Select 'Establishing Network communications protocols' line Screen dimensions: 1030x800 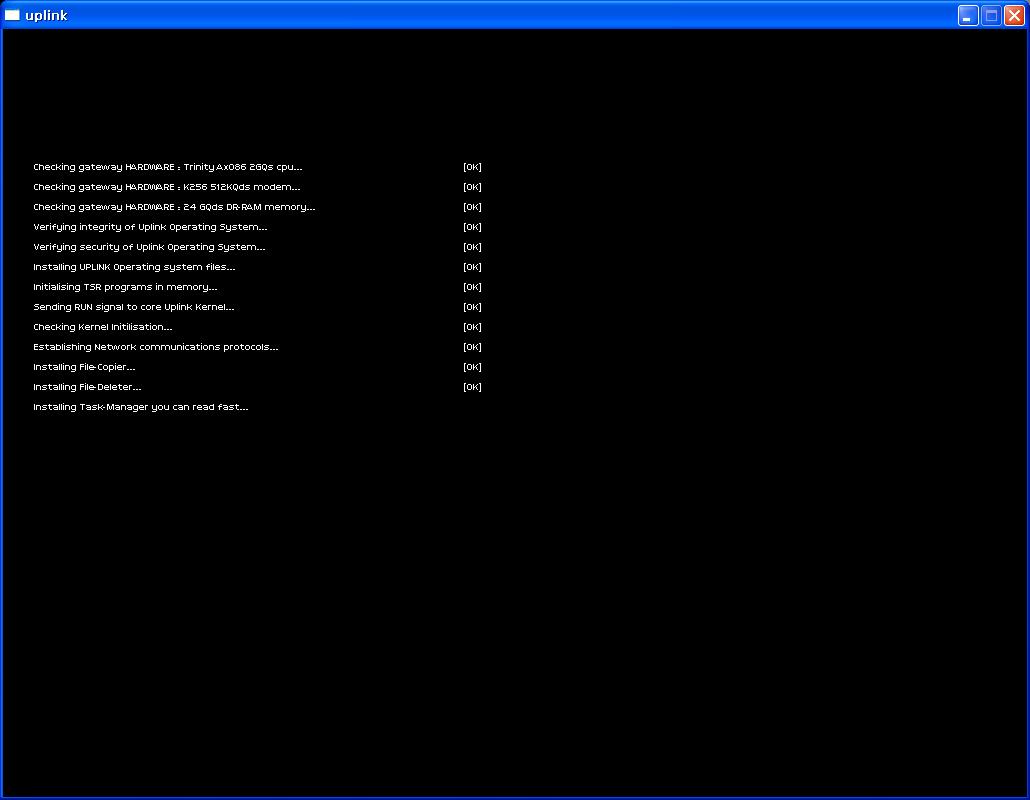click(155, 347)
